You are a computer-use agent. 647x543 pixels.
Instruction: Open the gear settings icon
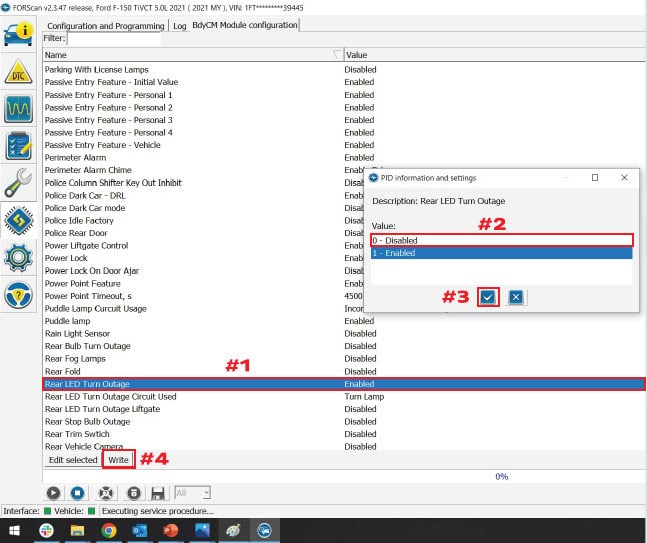pyautogui.click(x=18, y=257)
